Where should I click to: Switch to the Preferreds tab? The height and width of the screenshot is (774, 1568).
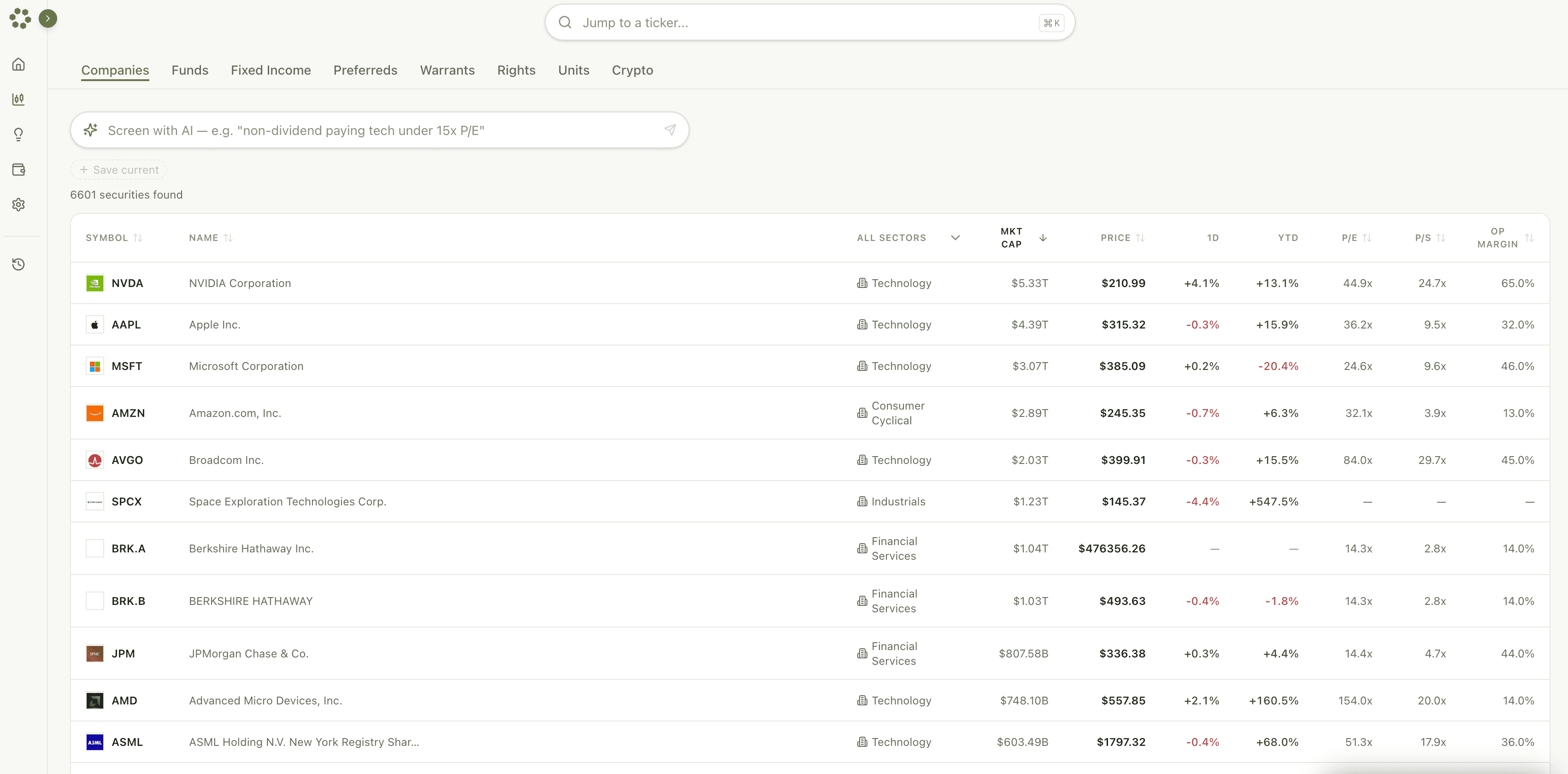click(x=365, y=70)
